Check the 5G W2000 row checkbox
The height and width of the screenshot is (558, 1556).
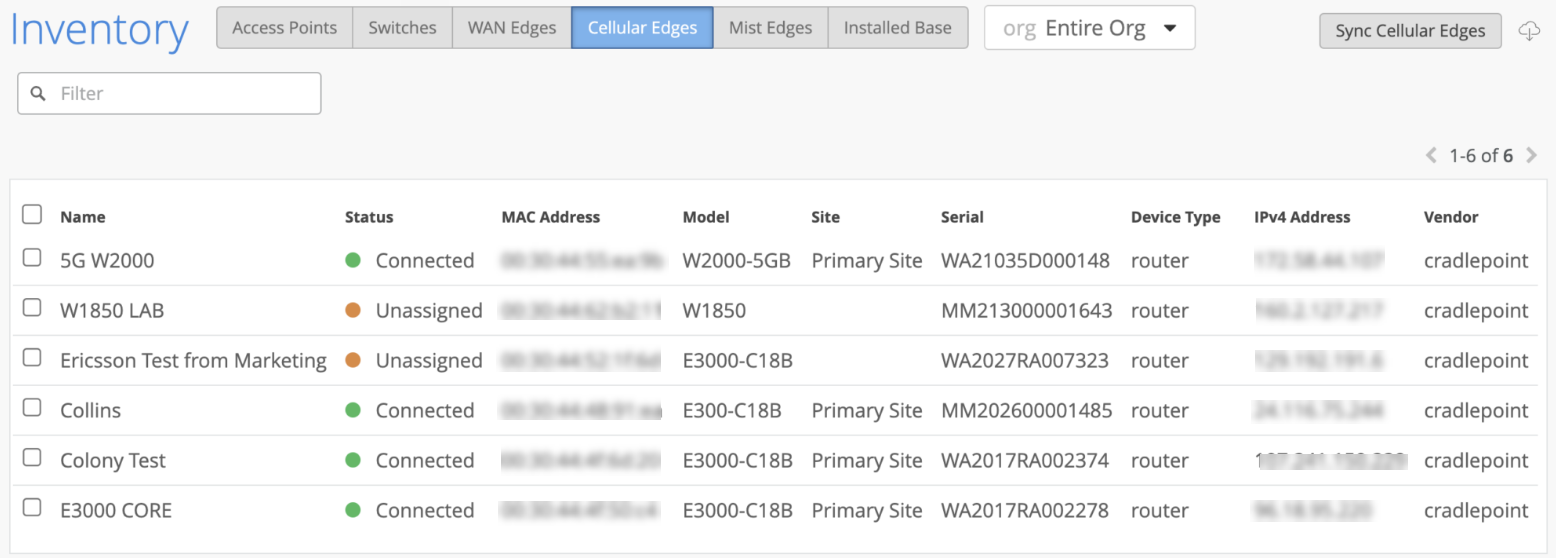(32, 258)
